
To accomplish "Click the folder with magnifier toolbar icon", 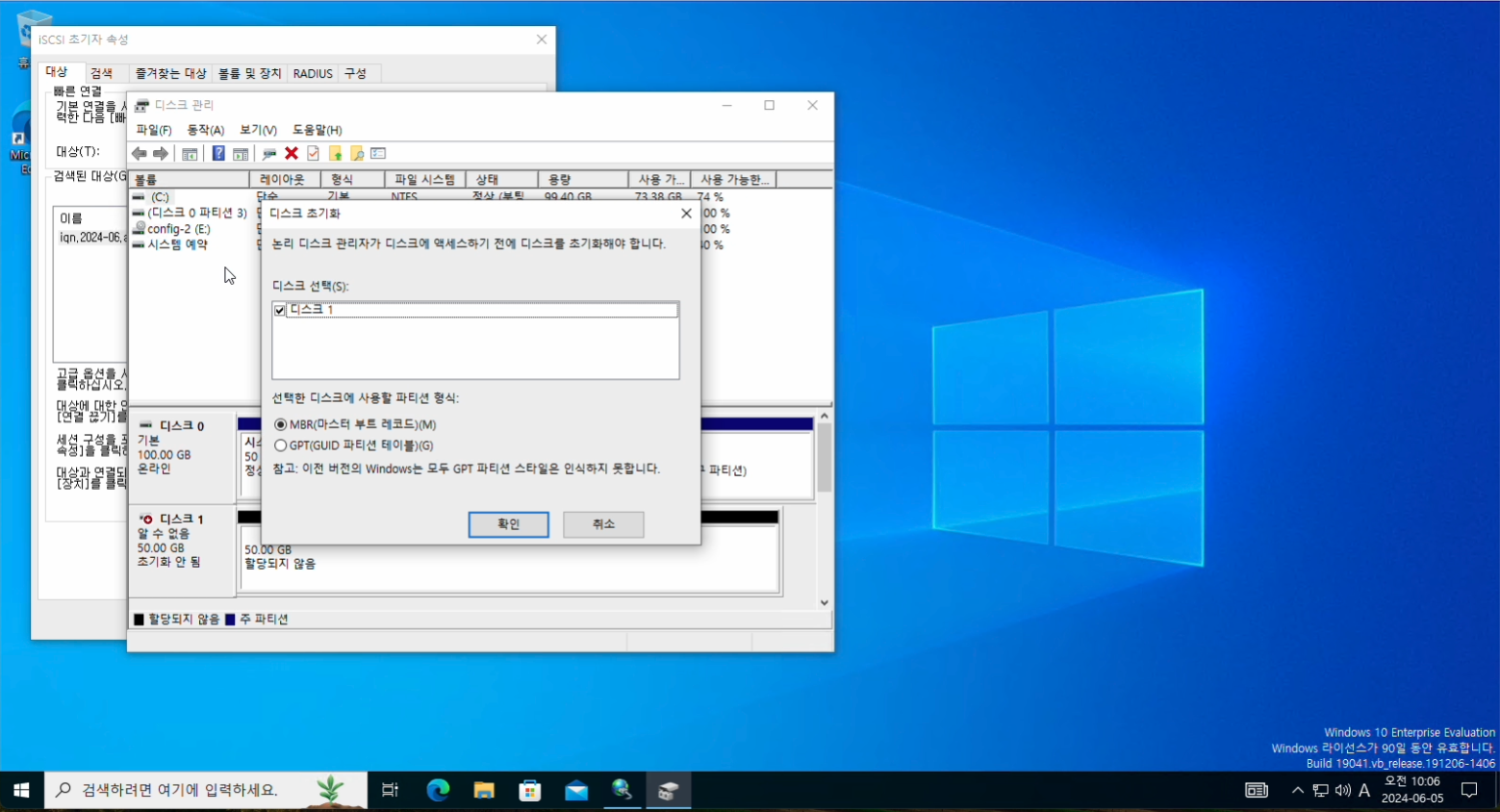I will pyautogui.click(x=357, y=154).
